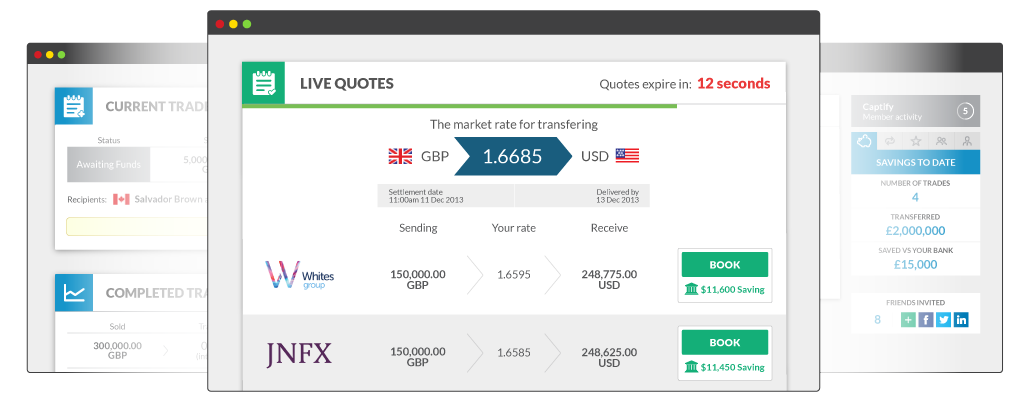The height and width of the screenshot is (400, 1030).
Task: Click the Awaiting Funds status box
Action: click(x=108, y=164)
